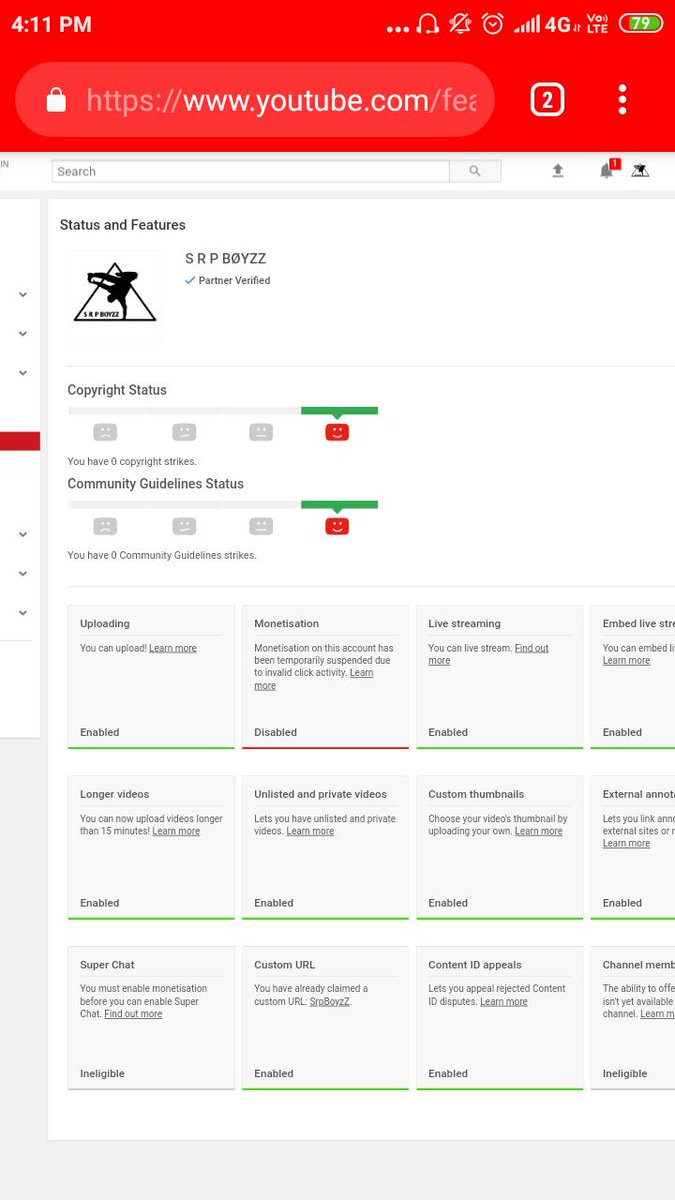Click the YouTube search magnifier button

tap(475, 171)
